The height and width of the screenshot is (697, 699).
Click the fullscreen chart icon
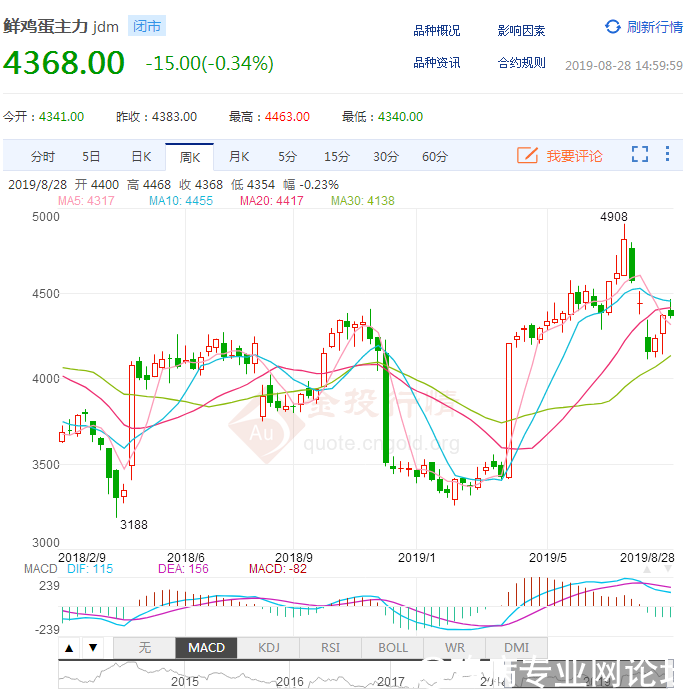tap(640, 155)
